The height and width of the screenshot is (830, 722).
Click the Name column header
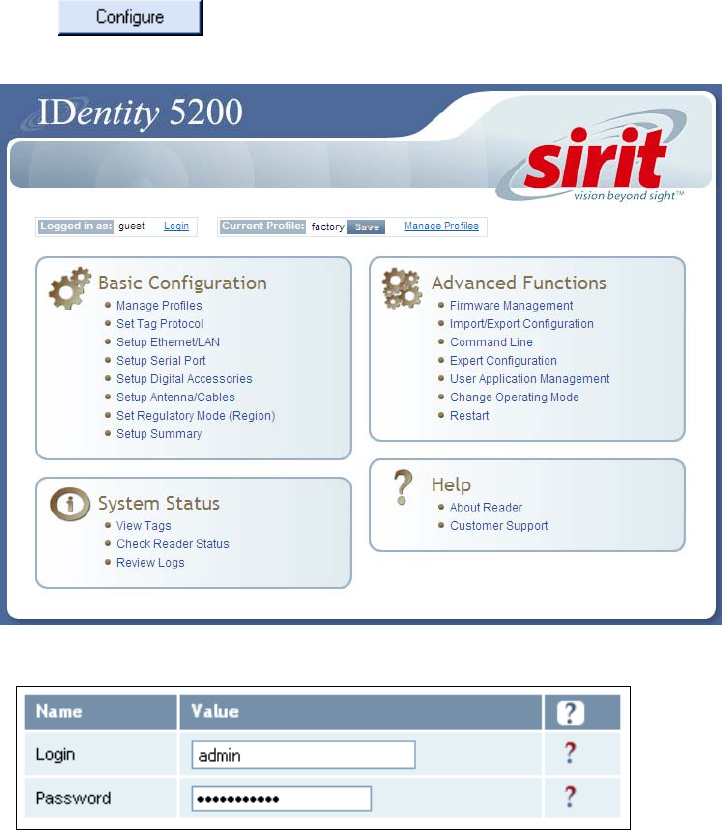click(x=59, y=711)
